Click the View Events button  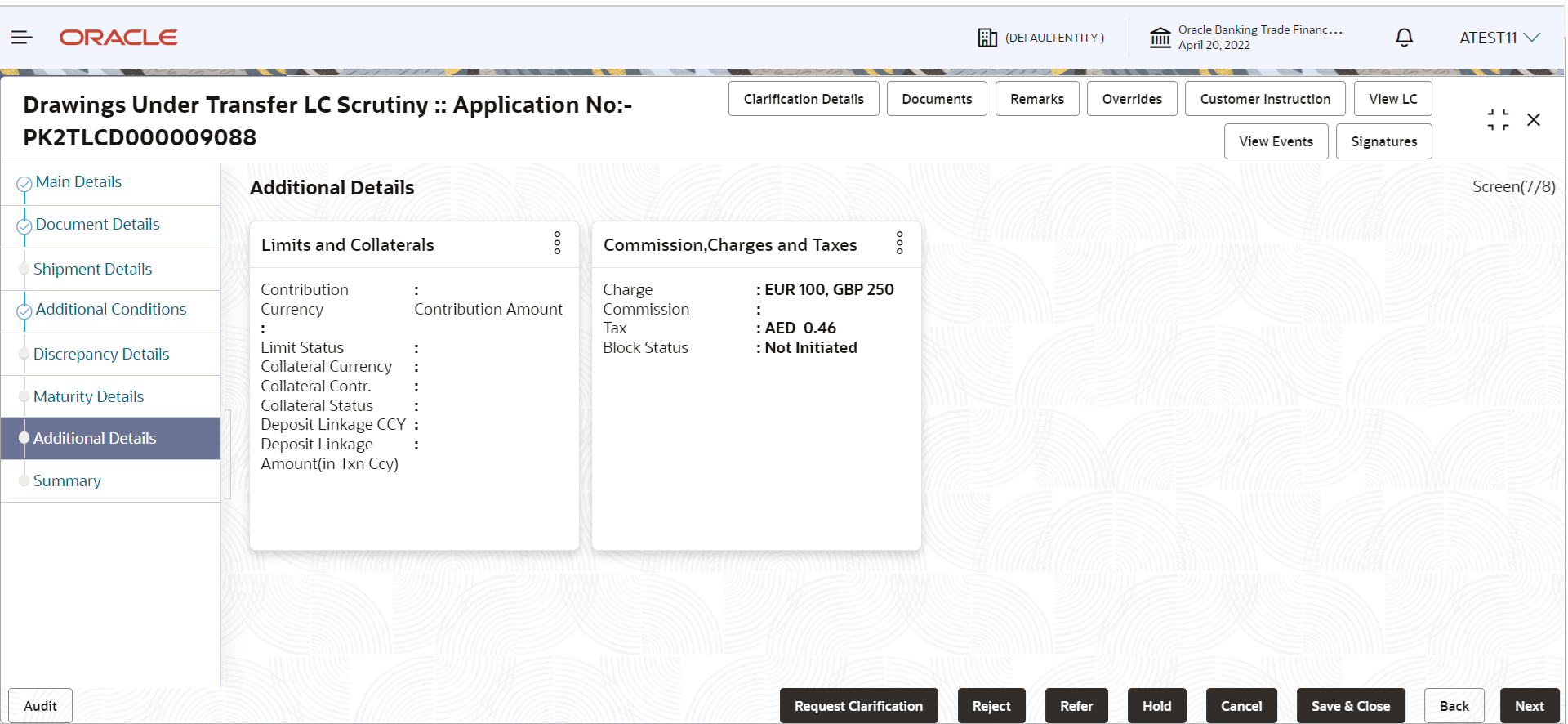click(1276, 141)
